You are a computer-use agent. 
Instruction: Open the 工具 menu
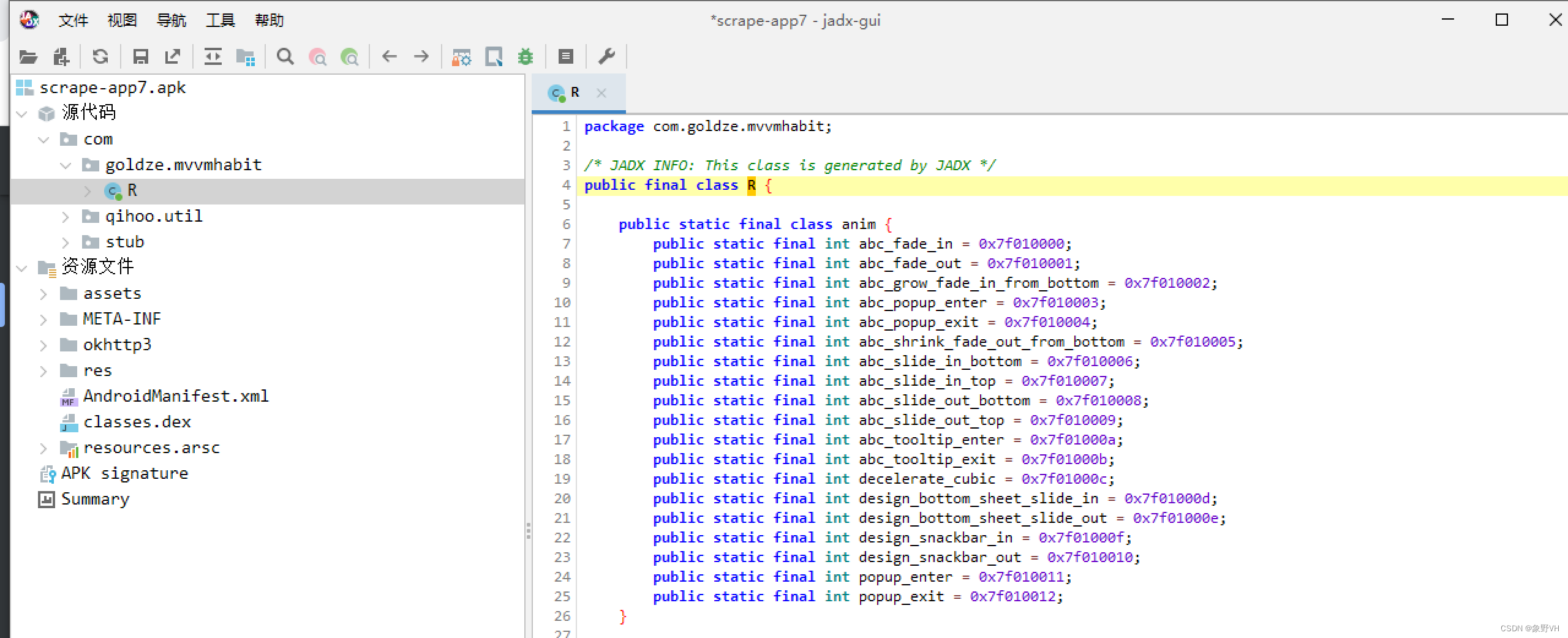click(221, 20)
